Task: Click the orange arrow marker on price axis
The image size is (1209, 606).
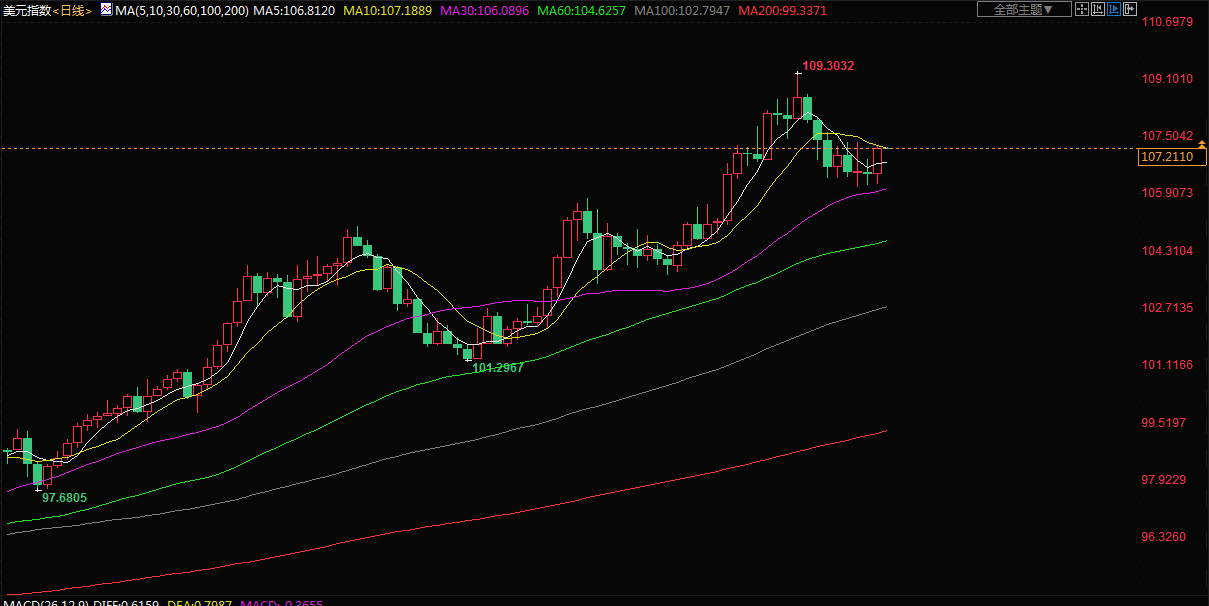Action: (1202, 146)
